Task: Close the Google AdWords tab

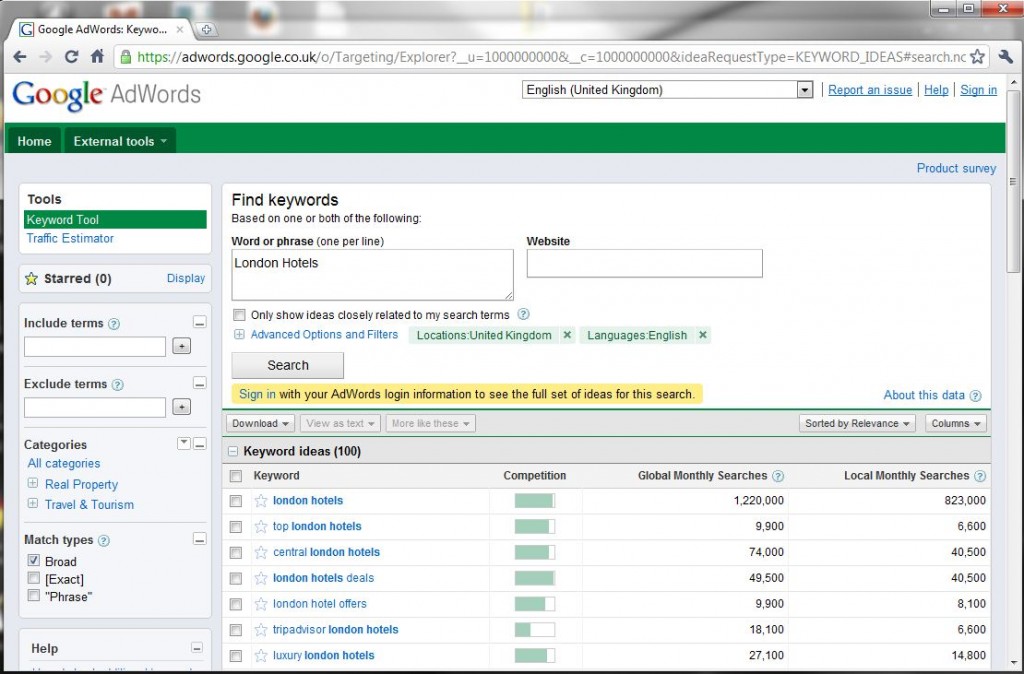Action: [180, 29]
